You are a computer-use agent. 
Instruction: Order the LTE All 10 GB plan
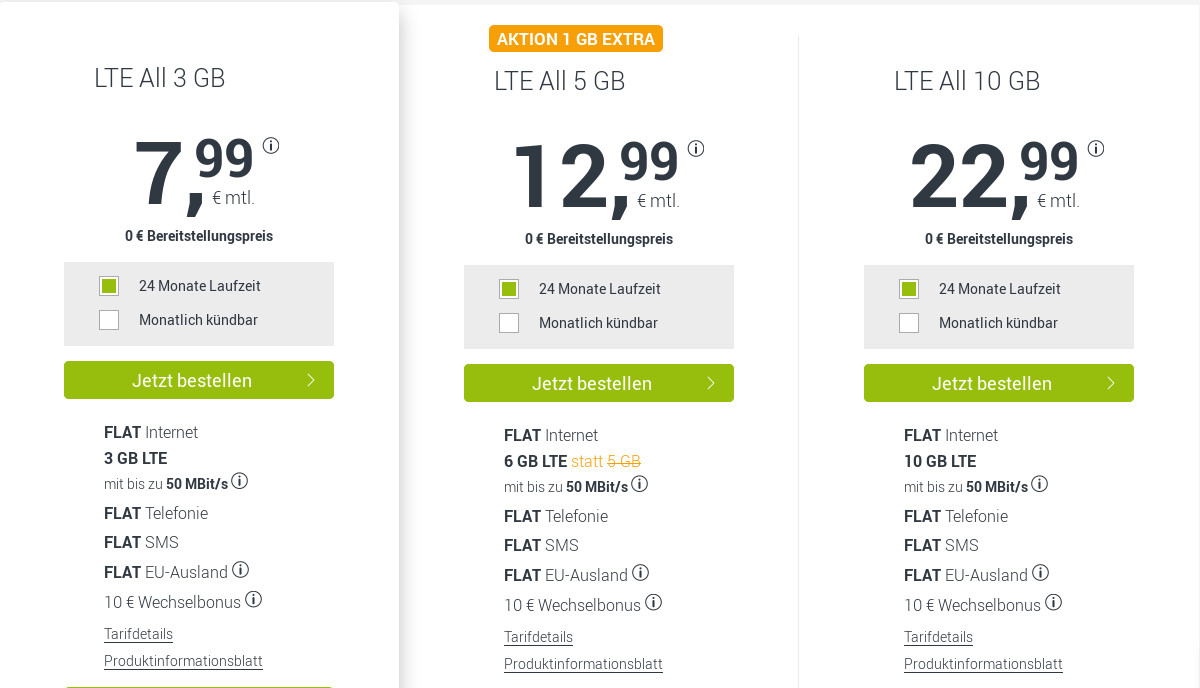click(x=999, y=383)
